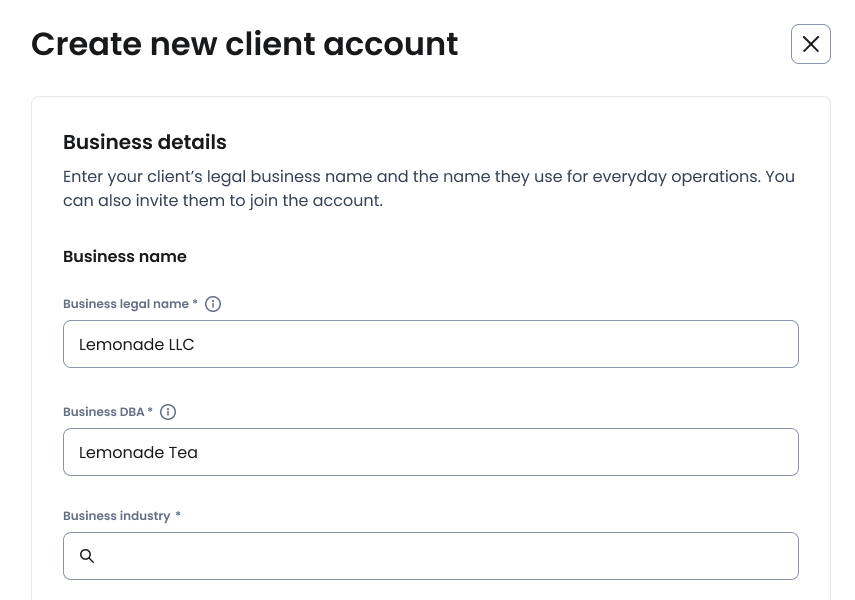Screen dimensions: 855x600
Task: Click the "Business details" section heading
Action: [145, 142]
